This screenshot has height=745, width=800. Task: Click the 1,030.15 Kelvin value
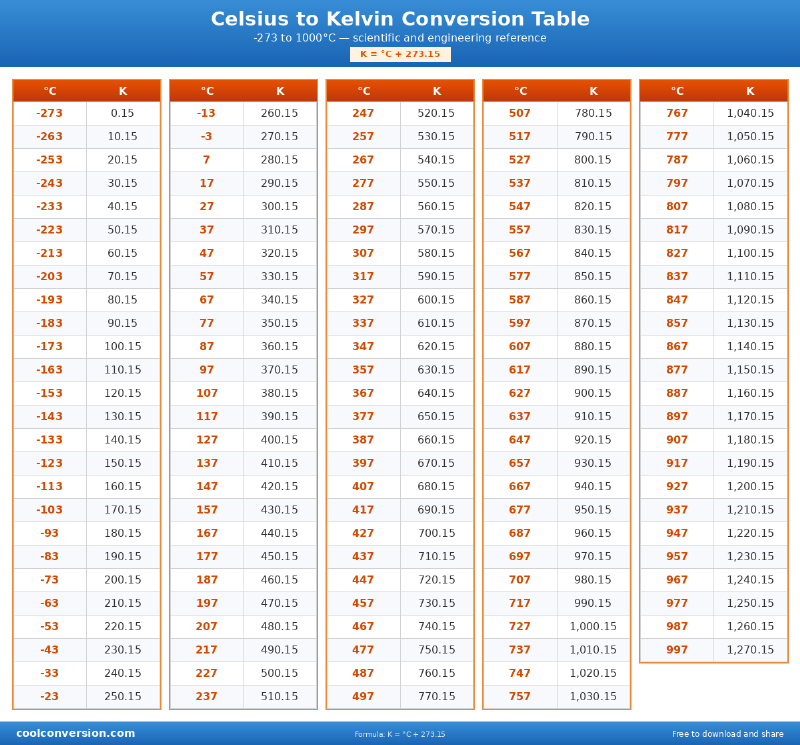pos(593,697)
